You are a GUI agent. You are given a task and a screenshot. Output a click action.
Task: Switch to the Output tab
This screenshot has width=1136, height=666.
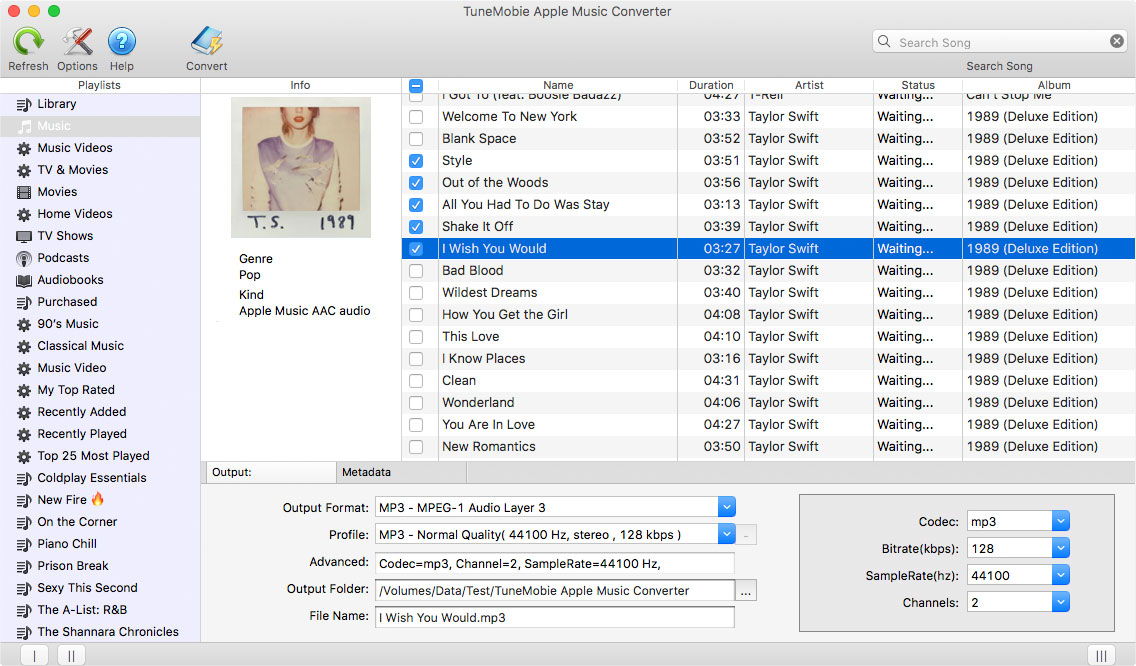click(271, 473)
